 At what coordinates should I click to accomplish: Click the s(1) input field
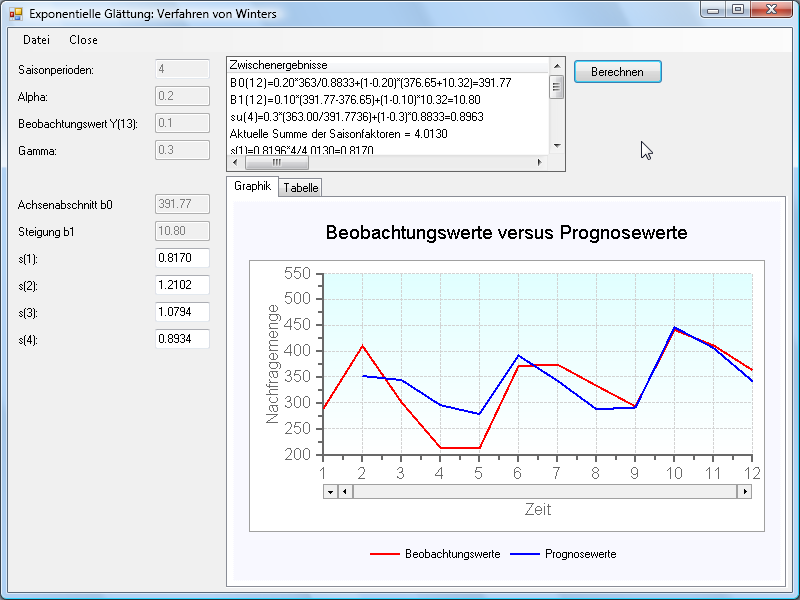[182, 258]
